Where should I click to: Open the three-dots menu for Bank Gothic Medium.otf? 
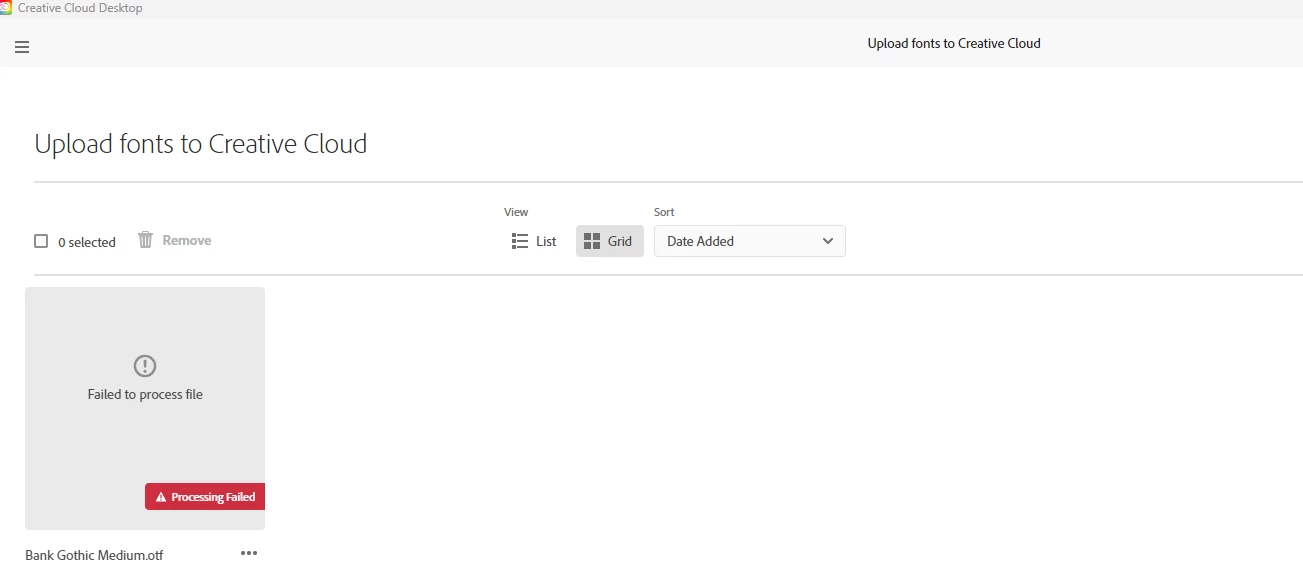click(249, 553)
